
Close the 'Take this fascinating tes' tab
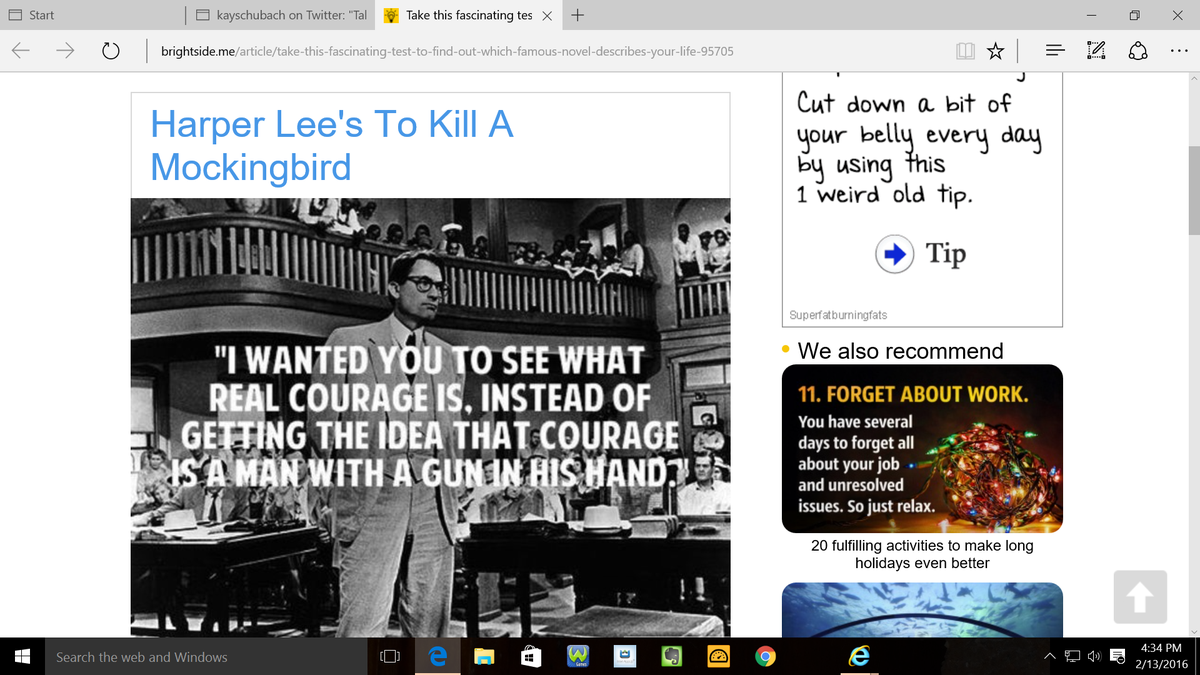coord(547,15)
